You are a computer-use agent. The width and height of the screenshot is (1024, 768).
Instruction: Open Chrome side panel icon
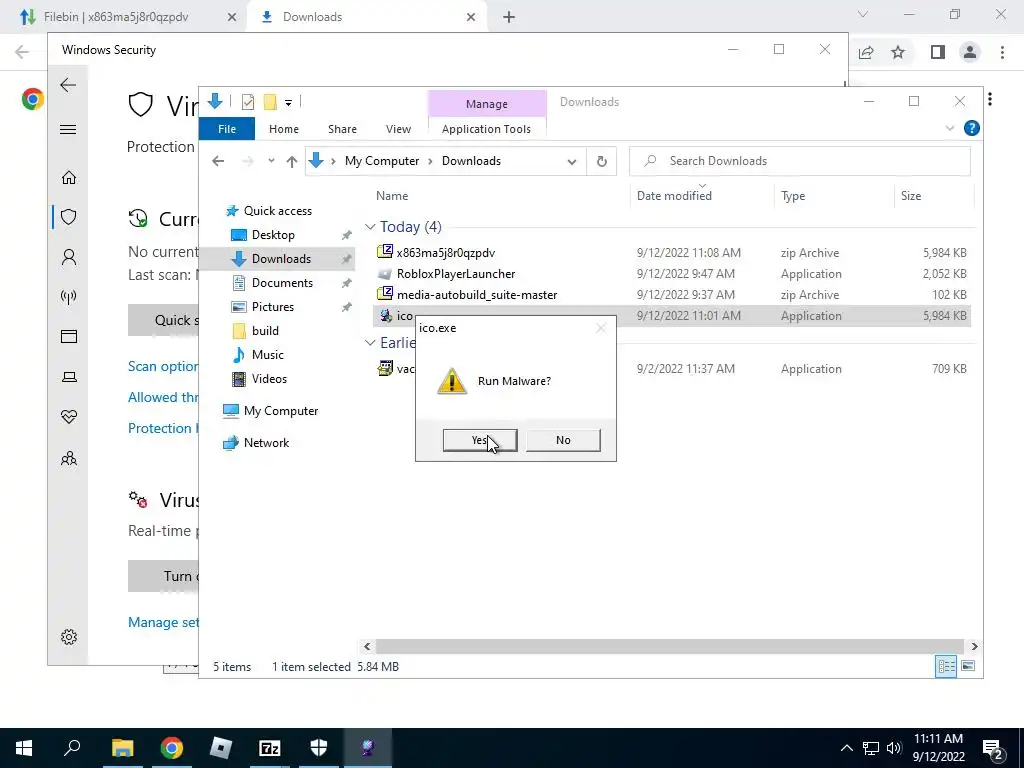pyautogui.click(x=938, y=52)
